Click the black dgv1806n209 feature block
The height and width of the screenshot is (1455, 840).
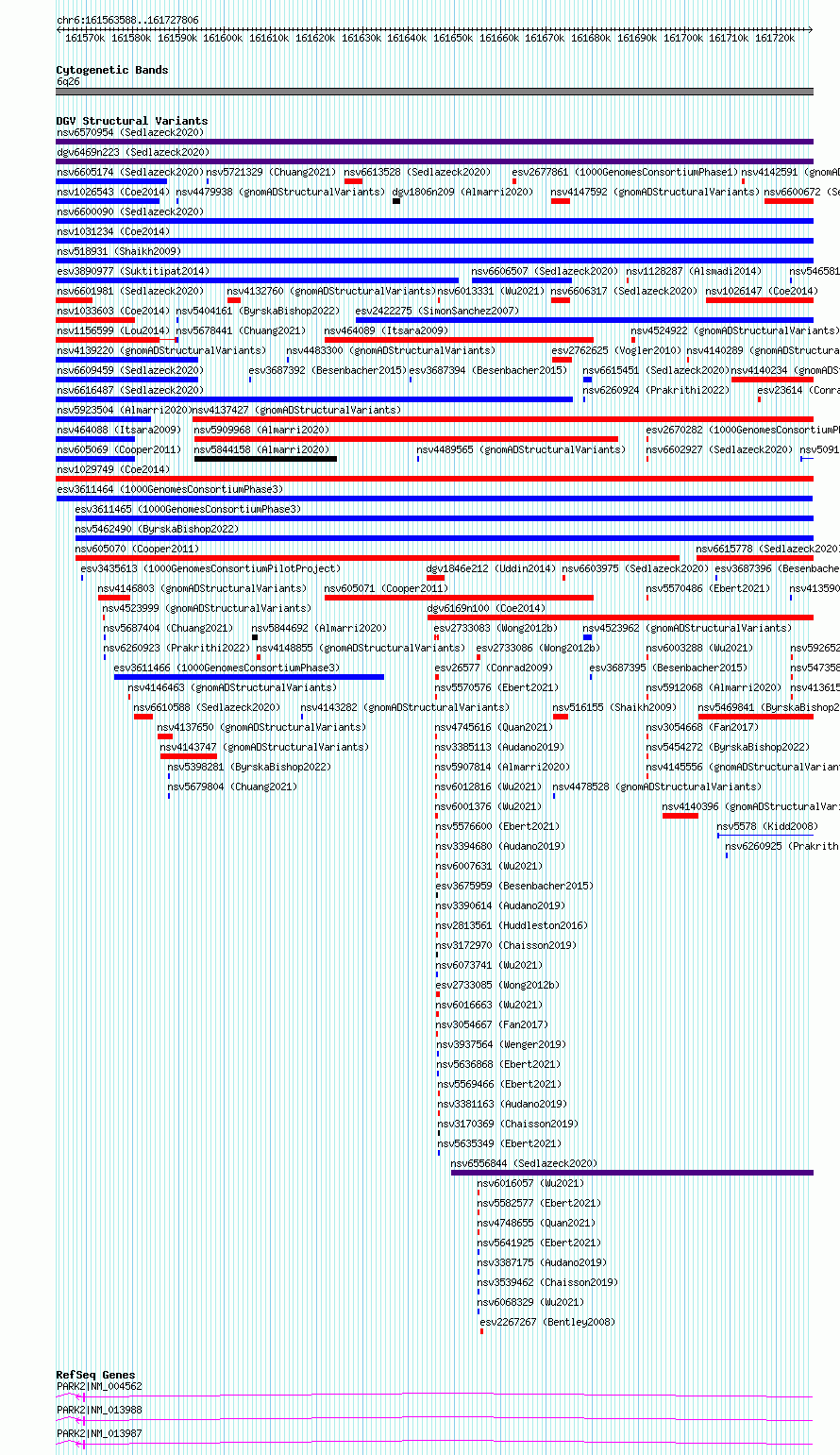coord(396,200)
